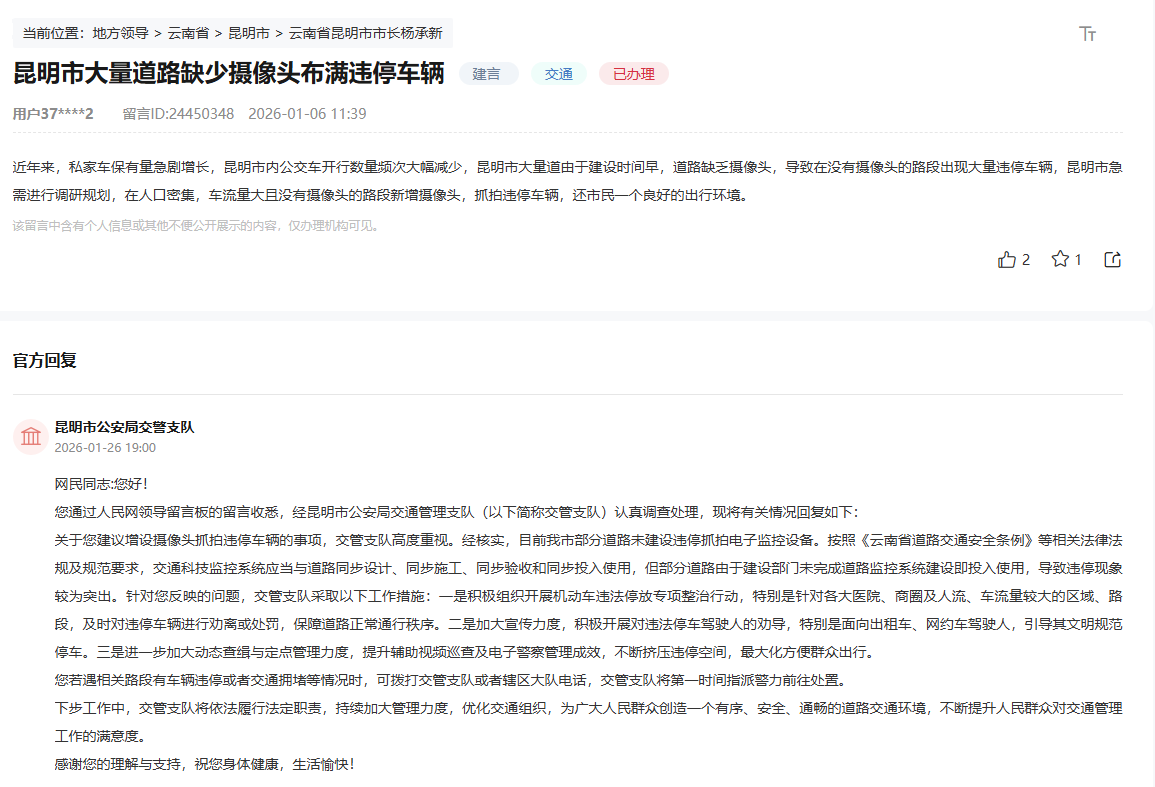This screenshot has width=1155, height=787.
Task: Click the message title about 摄像头 and 违停车辆
Action: [x=226, y=73]
